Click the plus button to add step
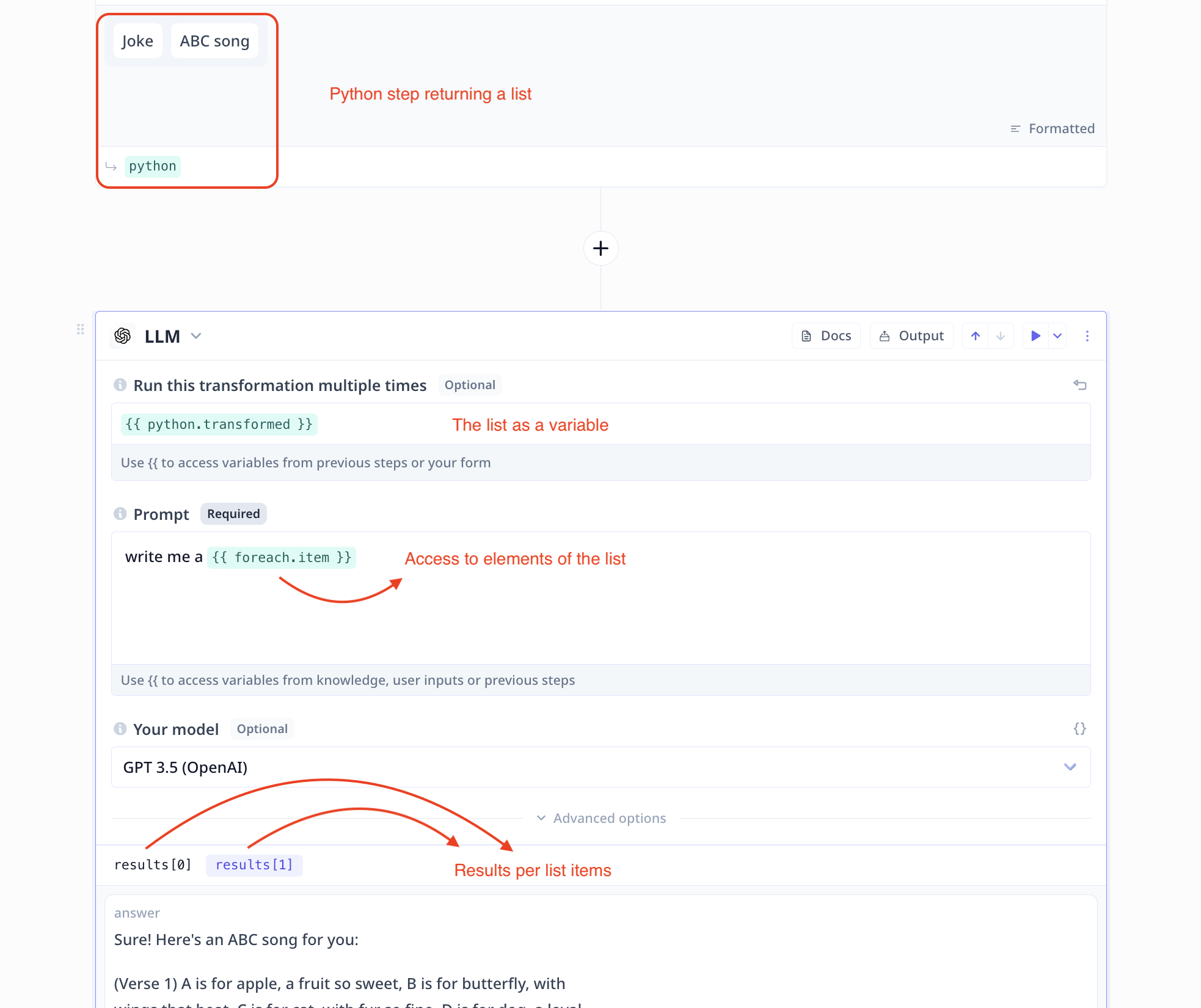1201x1008 pixels. coord(600,248)
